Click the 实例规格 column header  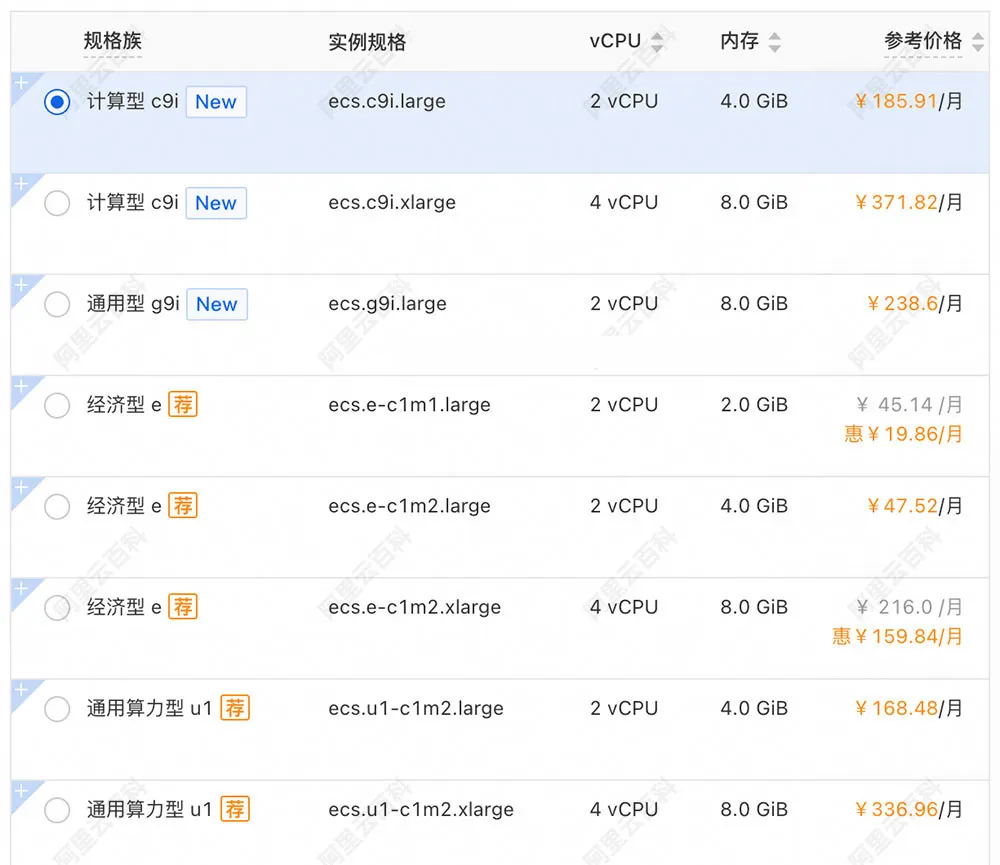pos(367,42)
